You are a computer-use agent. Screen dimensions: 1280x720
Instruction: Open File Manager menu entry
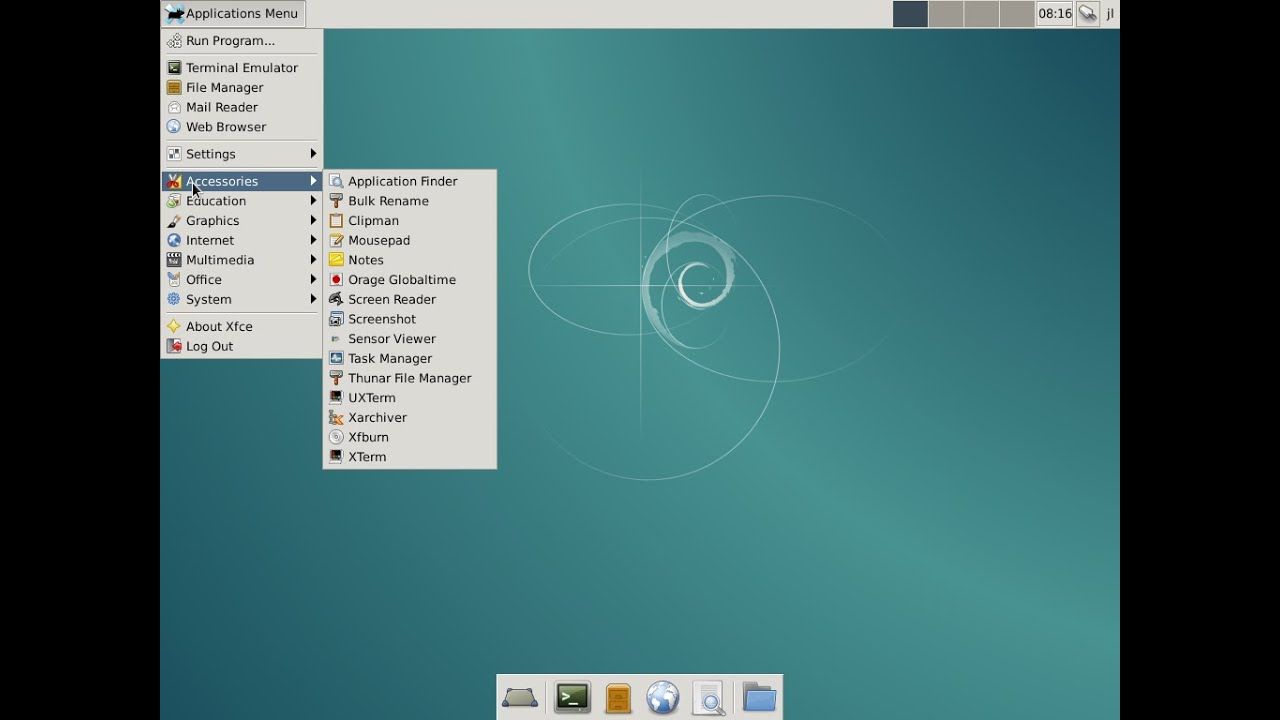(x=242, y=88)
